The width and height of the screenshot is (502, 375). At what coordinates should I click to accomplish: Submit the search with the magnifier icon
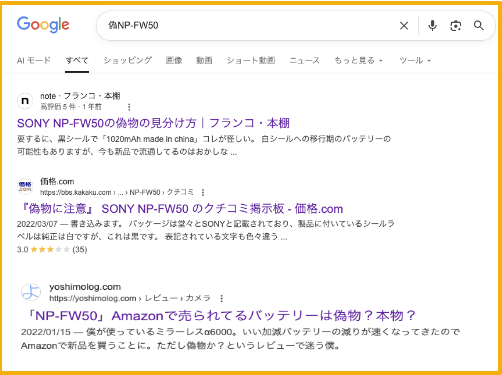tap(479, 25)
